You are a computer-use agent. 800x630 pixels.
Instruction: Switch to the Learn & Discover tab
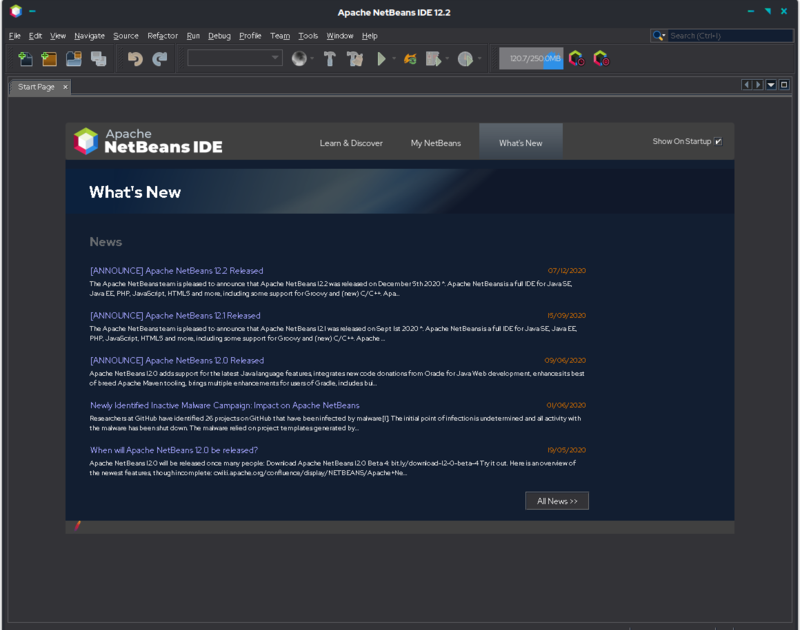pos(351,143)
